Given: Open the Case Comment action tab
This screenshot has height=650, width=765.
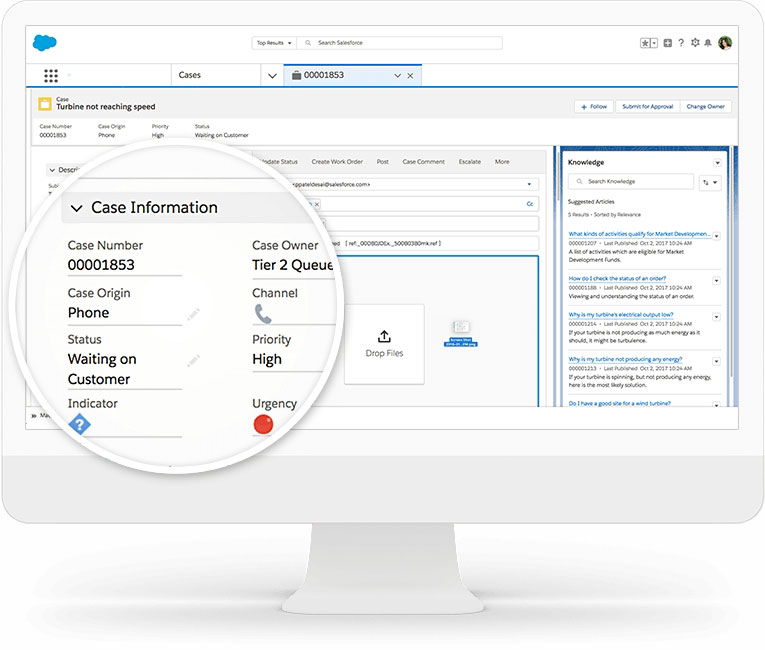Looking at the screenshot, I should click(423, 162).
